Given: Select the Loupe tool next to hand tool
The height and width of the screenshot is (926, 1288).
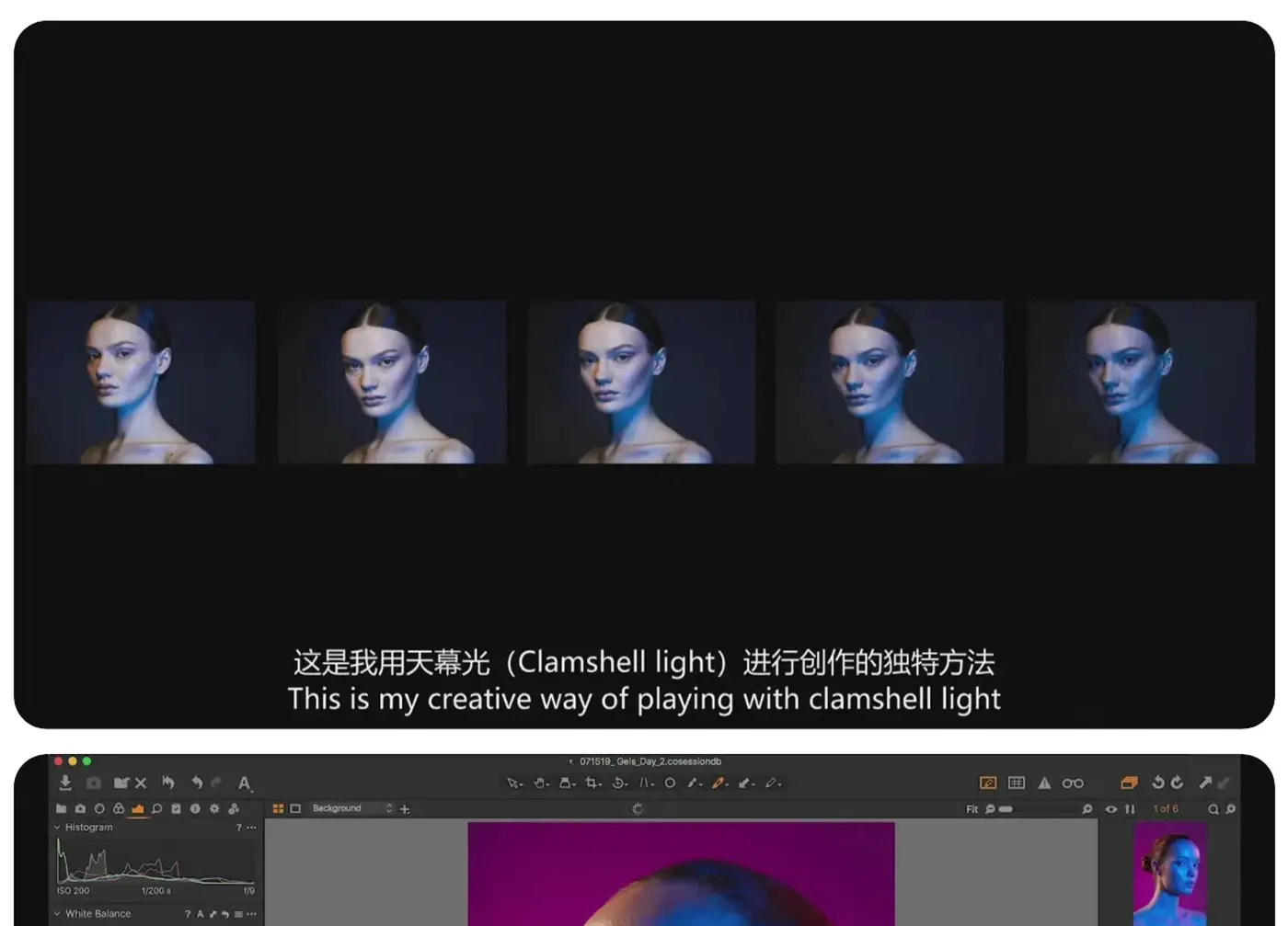Looking at the screenshot, I should (x=567, y=783).
